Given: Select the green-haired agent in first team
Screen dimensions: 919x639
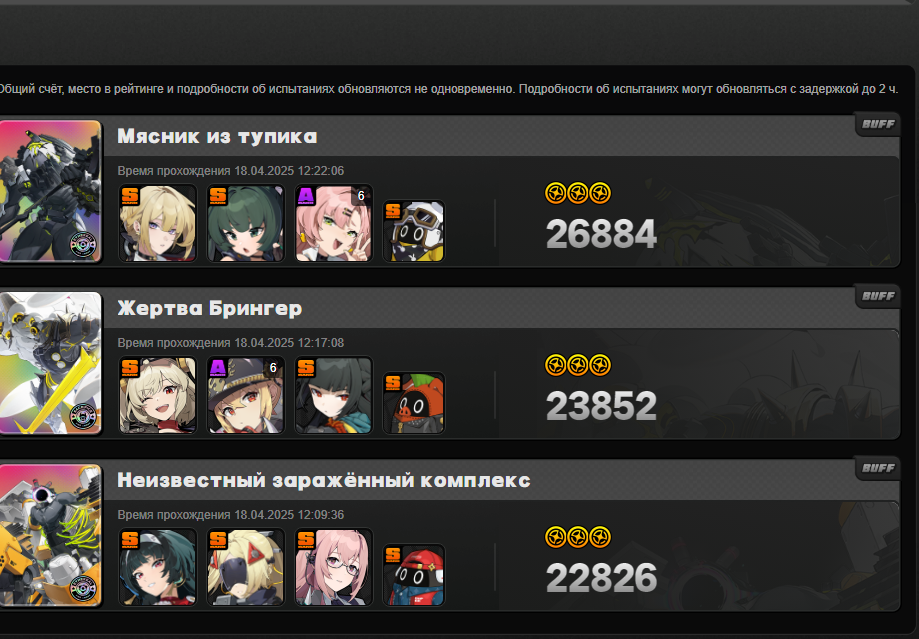Looking at the screenshot, I should [x=246, y=223].
